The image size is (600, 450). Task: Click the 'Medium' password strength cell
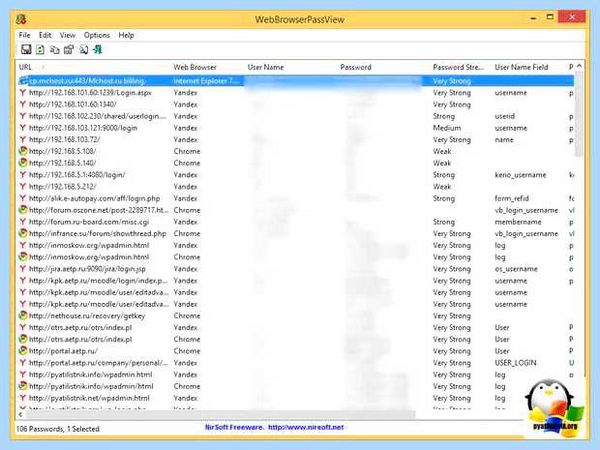(447, 128)
